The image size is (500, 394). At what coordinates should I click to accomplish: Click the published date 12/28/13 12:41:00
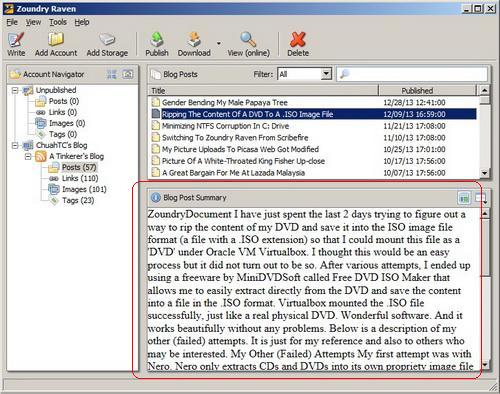[x=414, y=102]
